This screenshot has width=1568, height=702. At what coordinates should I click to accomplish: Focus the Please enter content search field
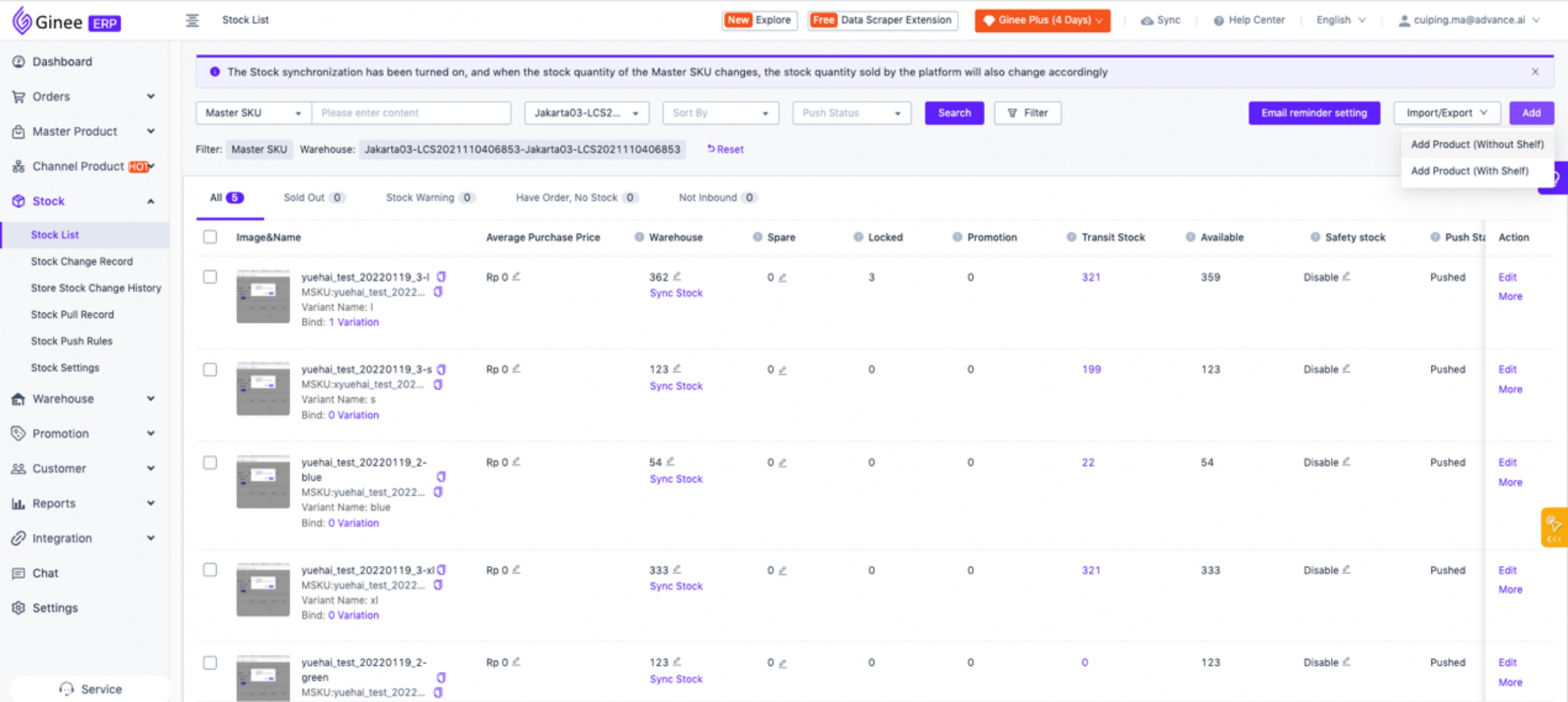[411, 113]
